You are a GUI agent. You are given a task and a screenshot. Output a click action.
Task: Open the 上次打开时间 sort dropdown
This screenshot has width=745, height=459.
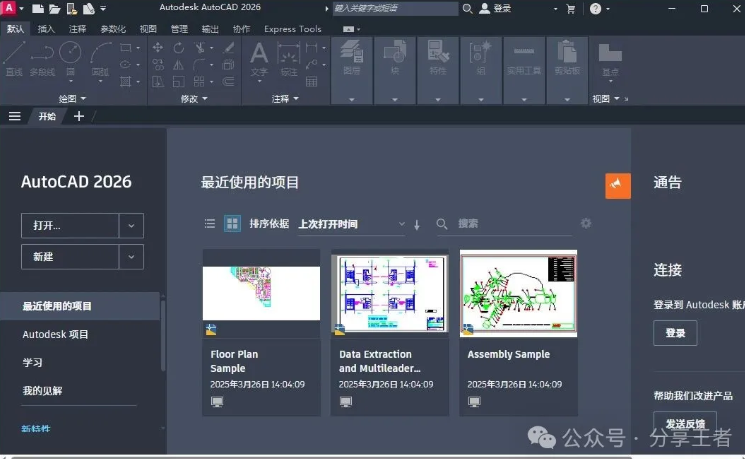352,224
